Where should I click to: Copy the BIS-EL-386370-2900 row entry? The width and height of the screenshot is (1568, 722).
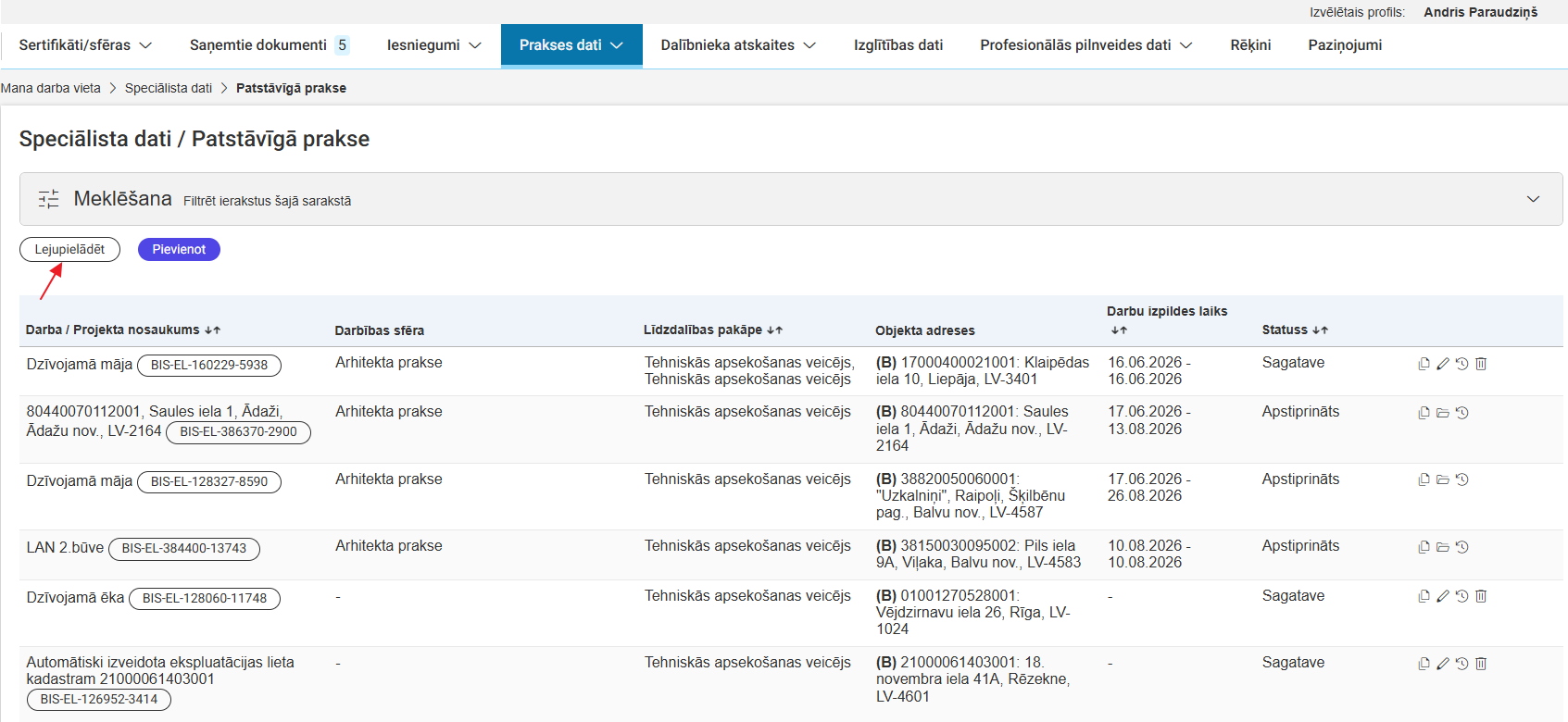(x=1424, y=413)
